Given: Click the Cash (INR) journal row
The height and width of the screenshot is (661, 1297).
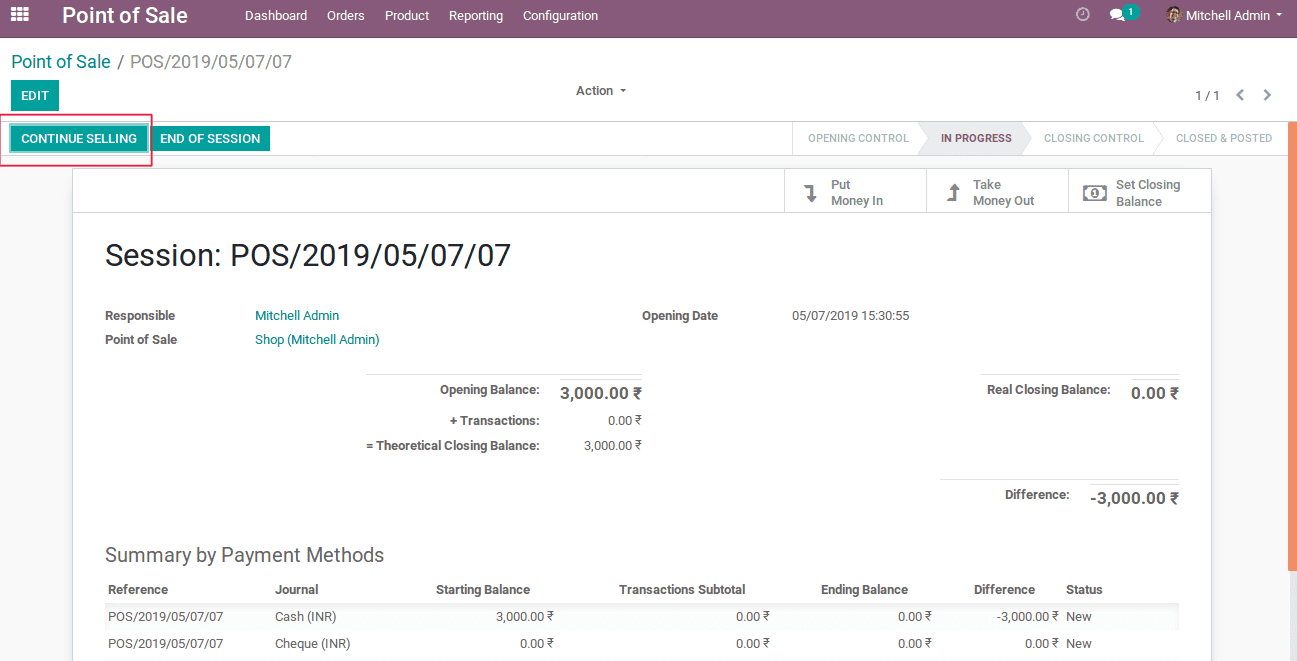Looking at the screenshot, I should coord(642,617).
